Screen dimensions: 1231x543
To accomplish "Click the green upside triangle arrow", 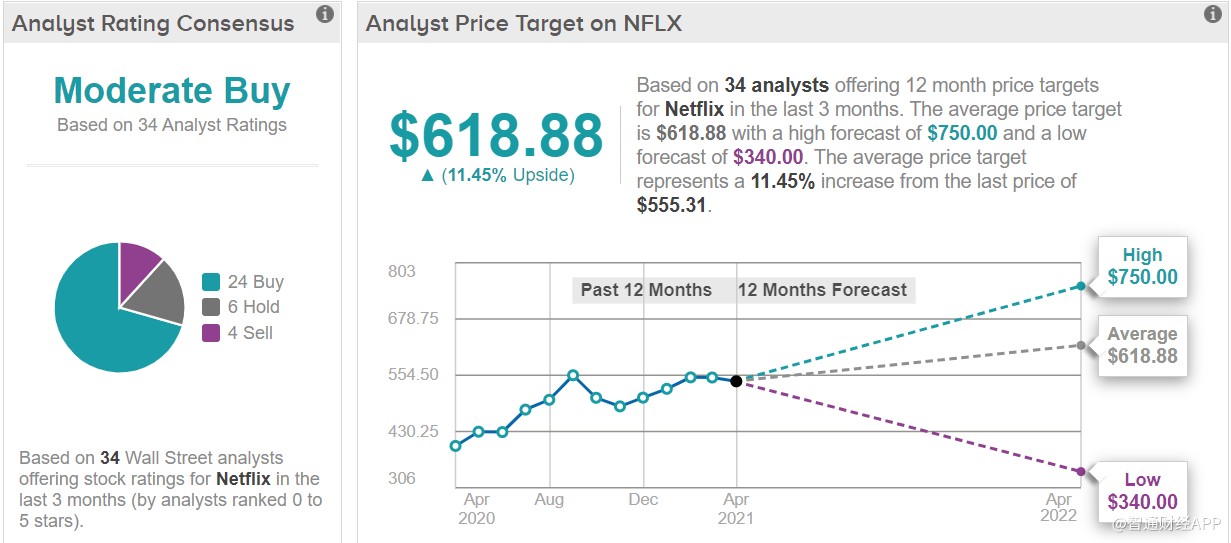I will click(427, 175).
